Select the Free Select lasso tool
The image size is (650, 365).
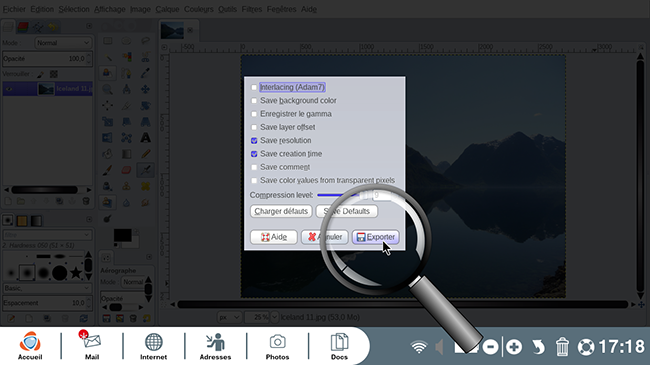[x=146, y=41]
